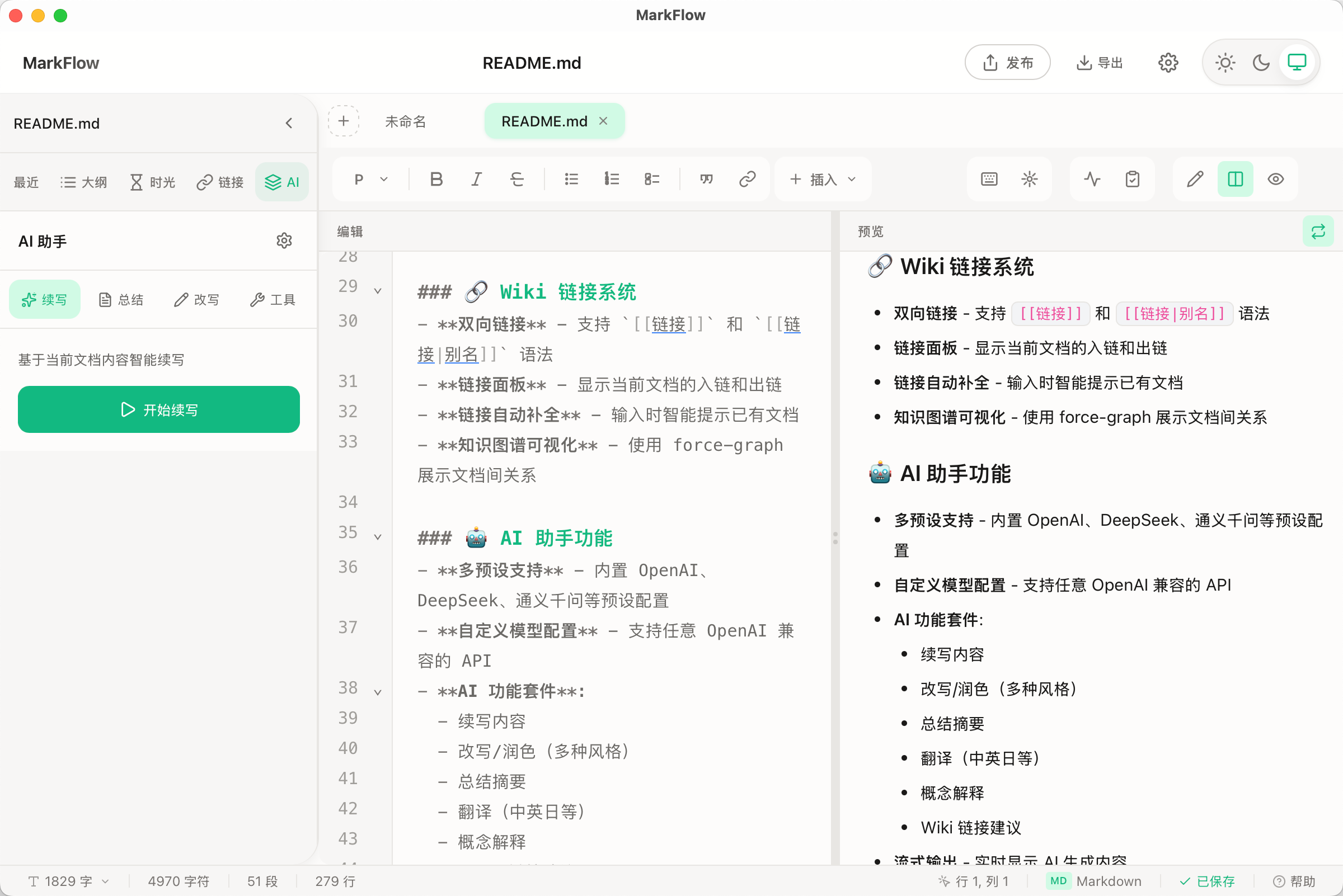Click the 发布 publish button
The image size is (1343, 896).
point(1007,62)
